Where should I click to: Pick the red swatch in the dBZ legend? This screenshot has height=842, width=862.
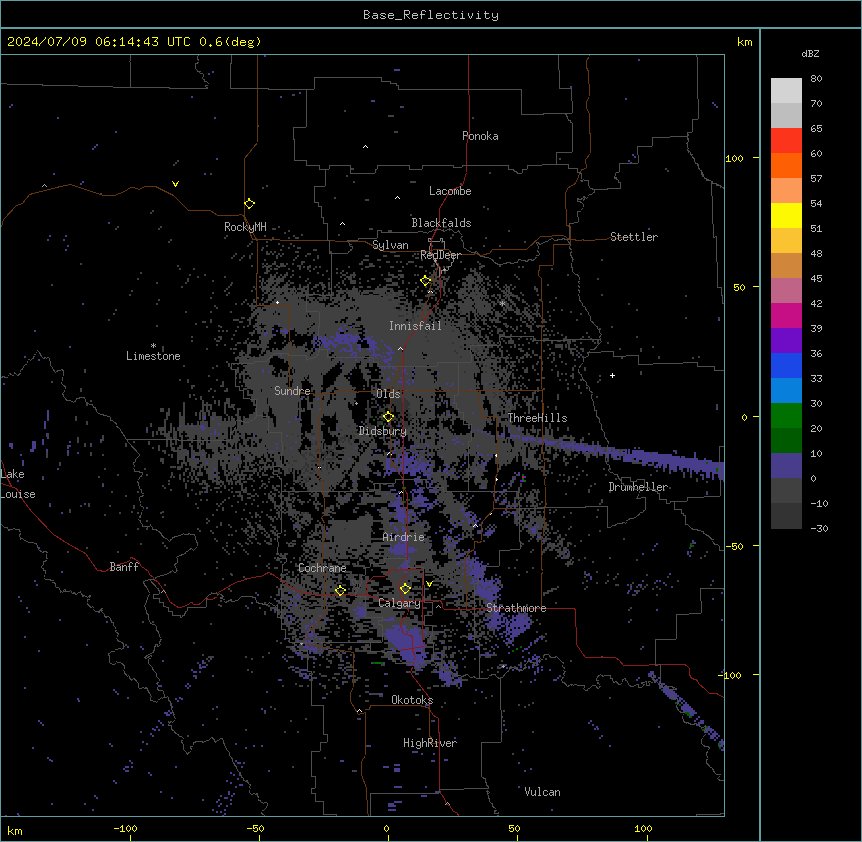pyautogui.click(x=786, y=141)
